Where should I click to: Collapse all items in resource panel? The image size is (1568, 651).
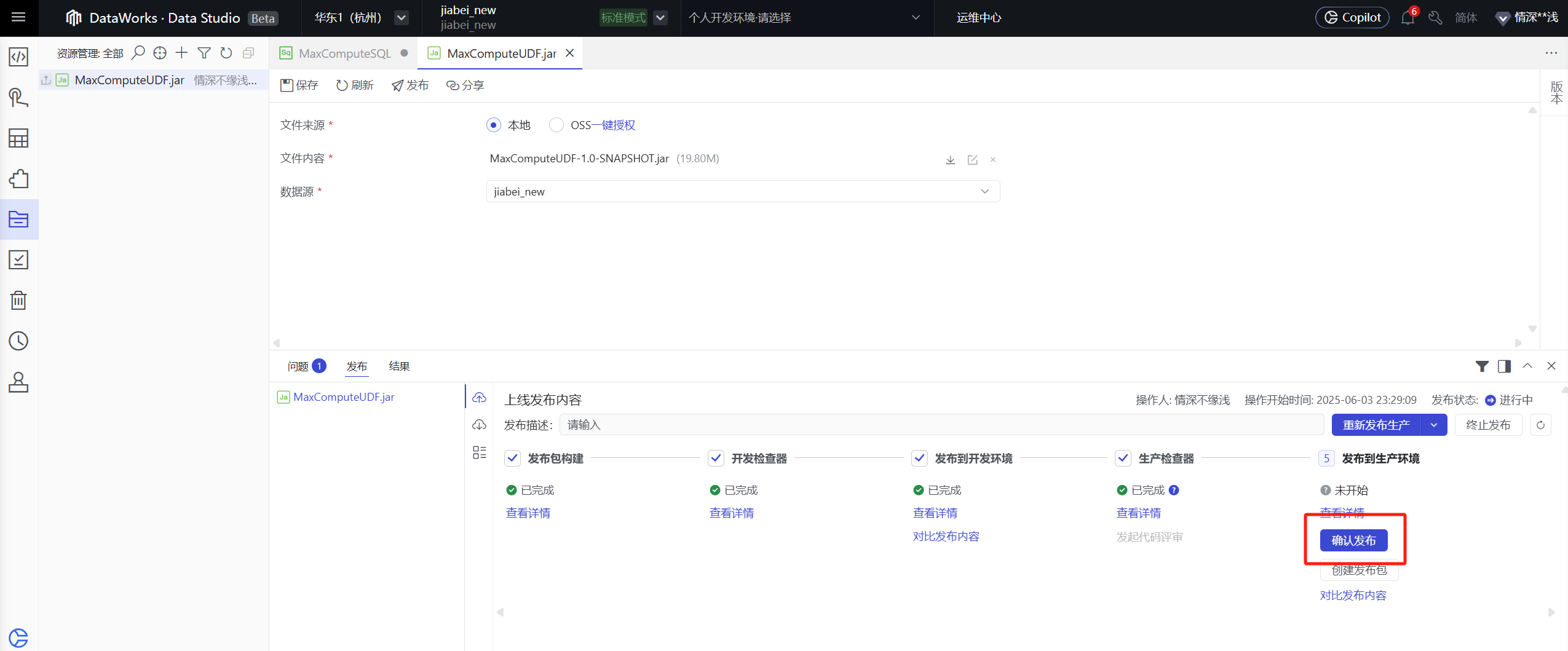tap(248, 53)
